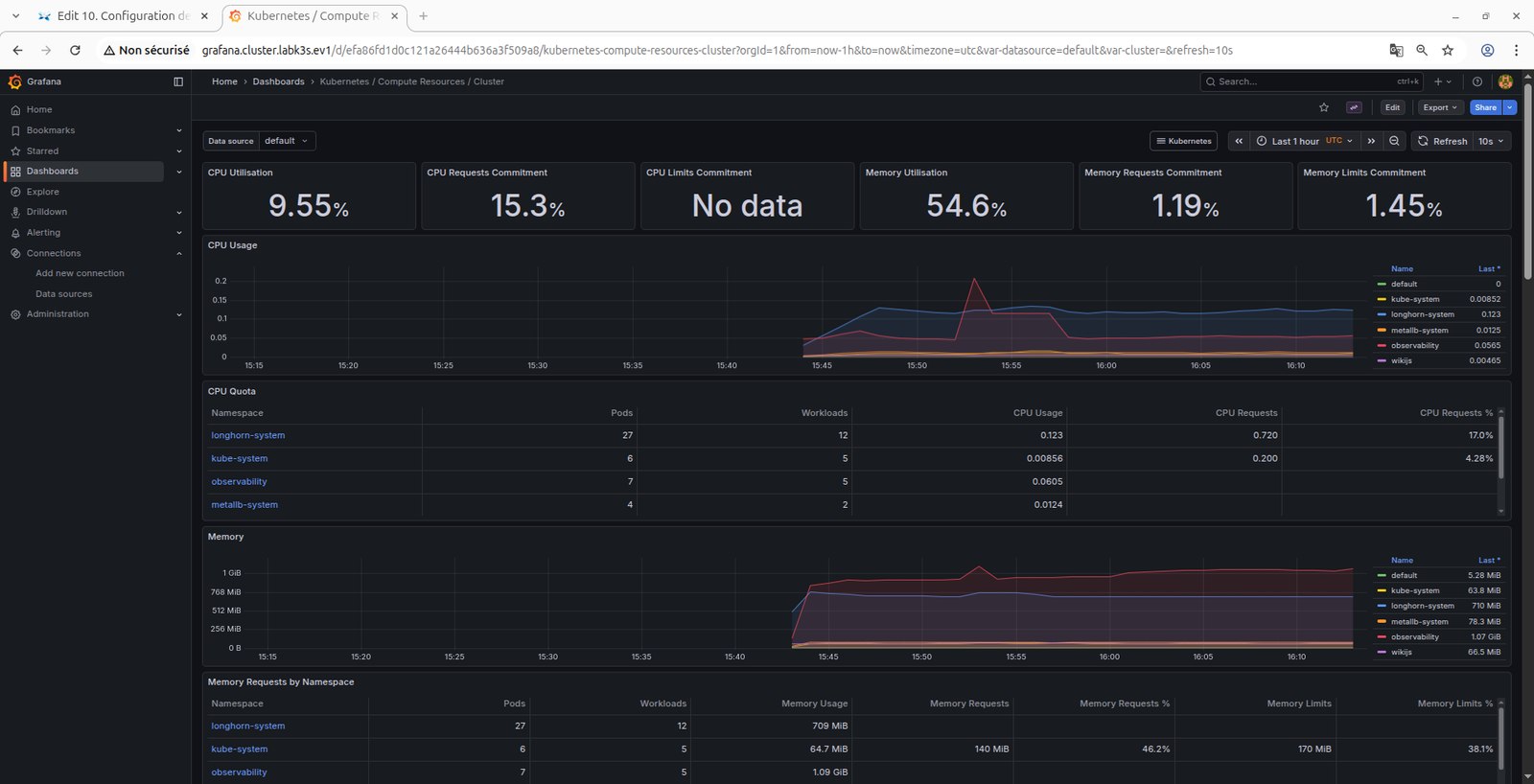
Task: Toggle wikijs series in CPU Usage legend
Action: (1402, 360)
